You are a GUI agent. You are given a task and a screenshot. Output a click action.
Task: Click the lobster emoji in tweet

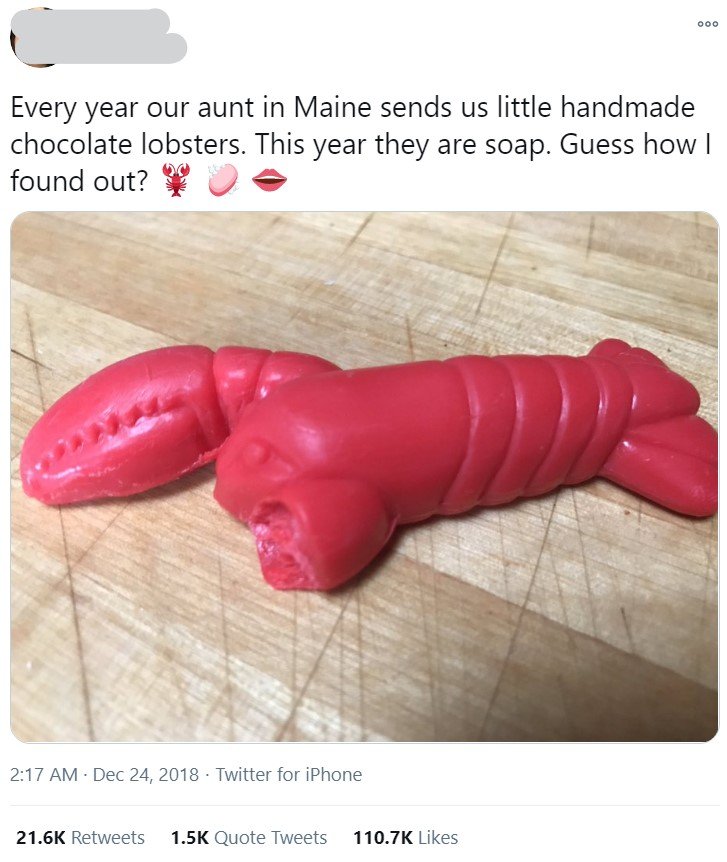(x=176, y=180)
